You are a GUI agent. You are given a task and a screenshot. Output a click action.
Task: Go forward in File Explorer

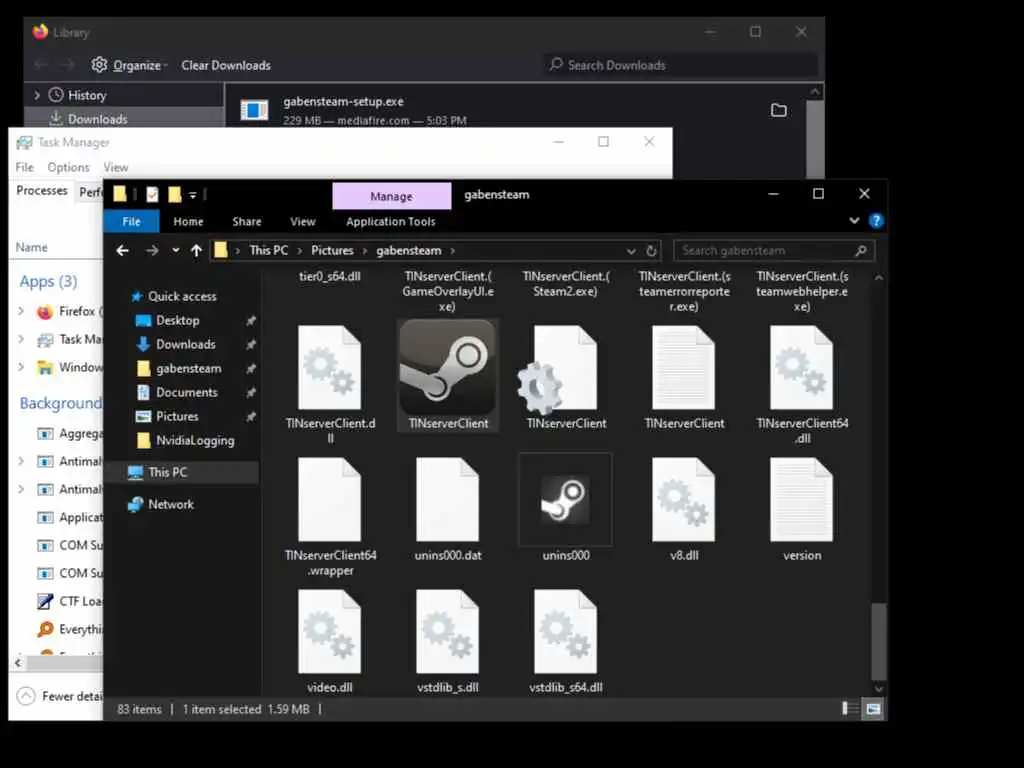pyautogui.click(x=152, y=250)
